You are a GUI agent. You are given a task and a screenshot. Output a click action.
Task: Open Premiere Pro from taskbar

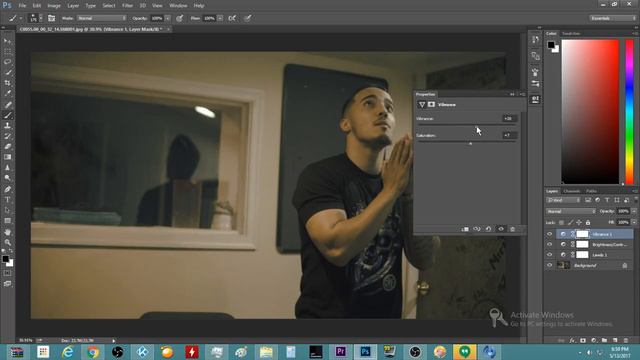click(340, 351)
